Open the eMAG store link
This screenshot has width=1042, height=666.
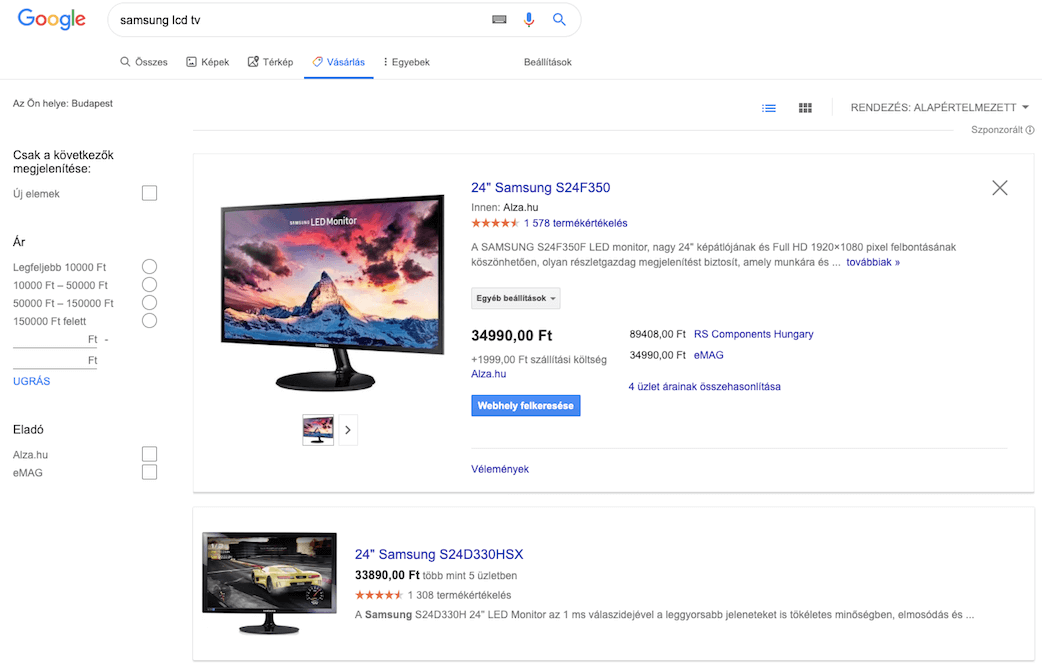pyautogui.click(x=708, y=356)
